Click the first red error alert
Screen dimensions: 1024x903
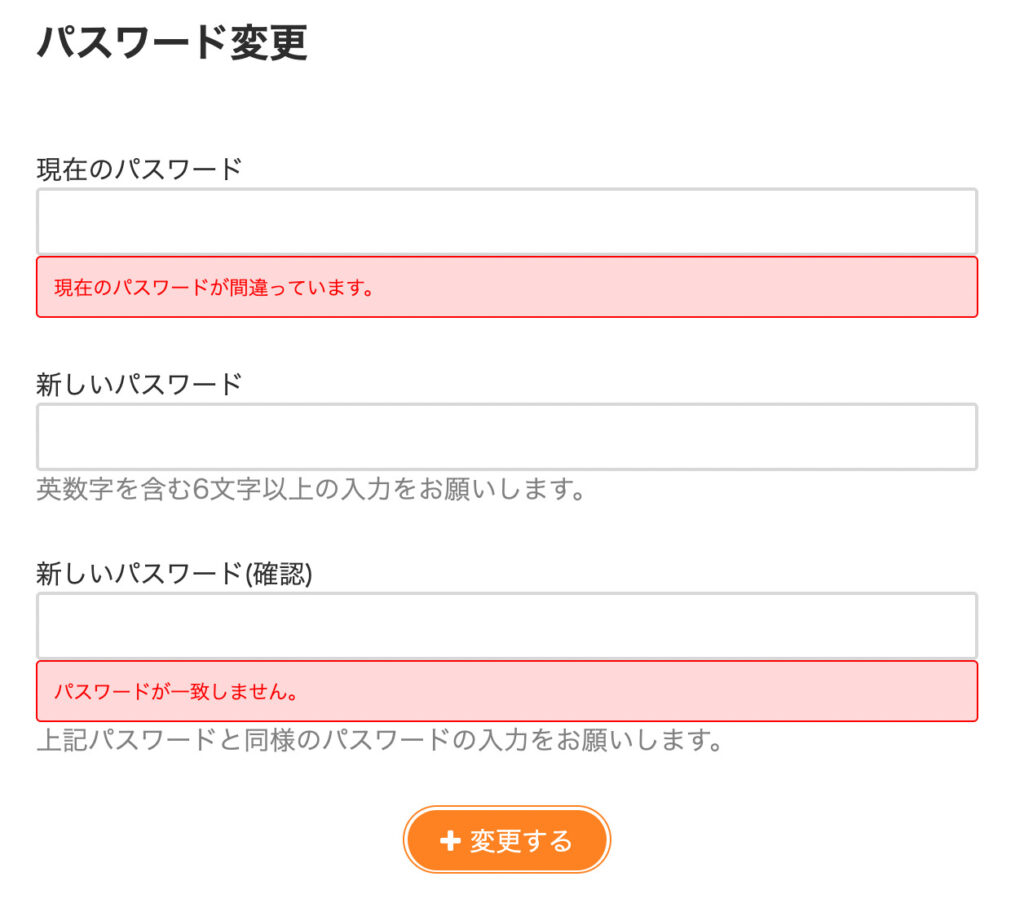[x=506, y=288]
